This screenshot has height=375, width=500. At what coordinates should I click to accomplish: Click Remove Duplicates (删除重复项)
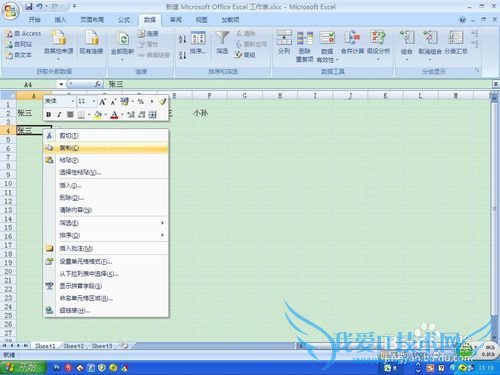(305, 46)
